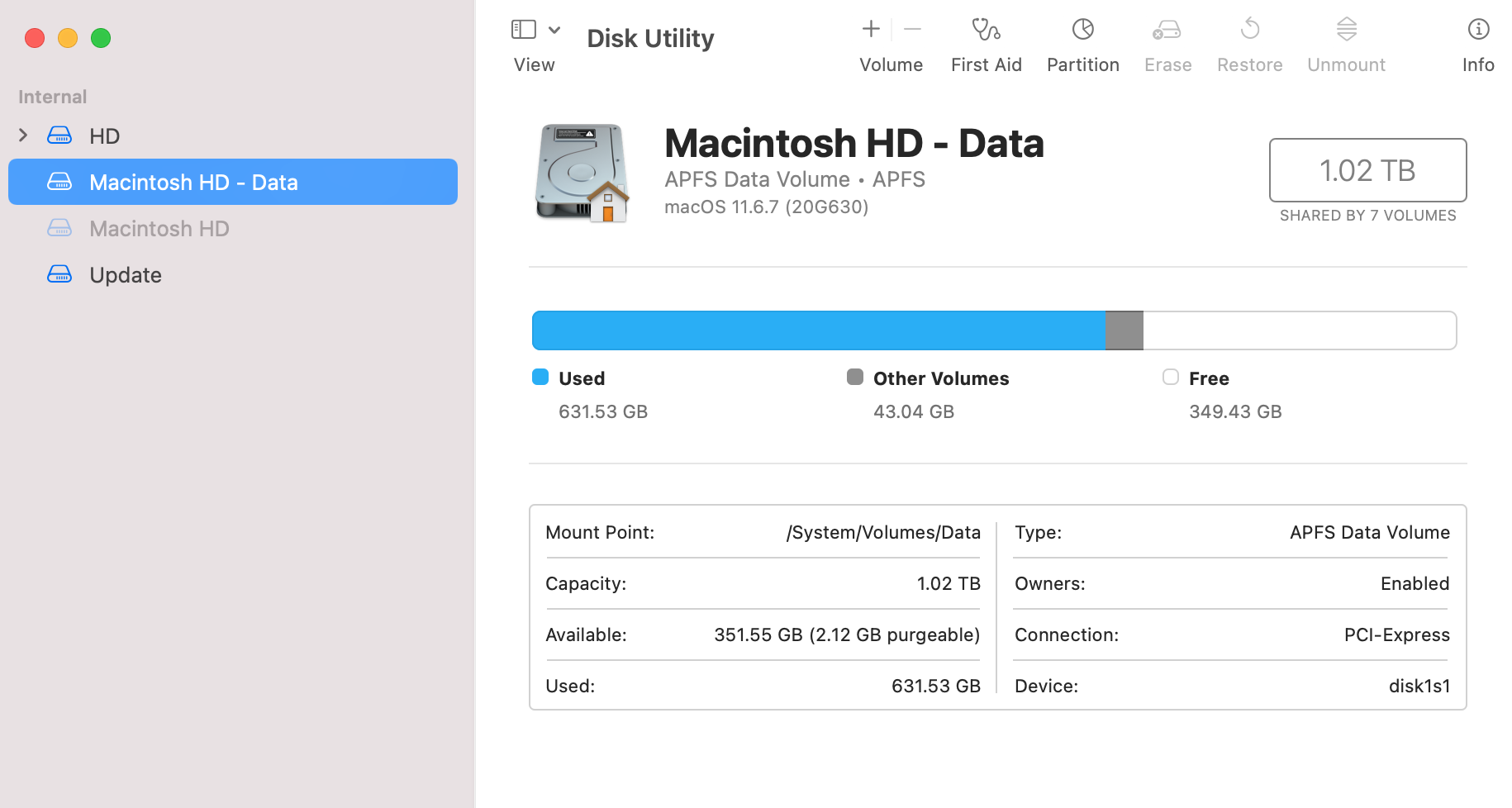The width and height of the screenshot is (1512, 808).
Task: Click the View toolbar label
Action: tap(535, 64)
